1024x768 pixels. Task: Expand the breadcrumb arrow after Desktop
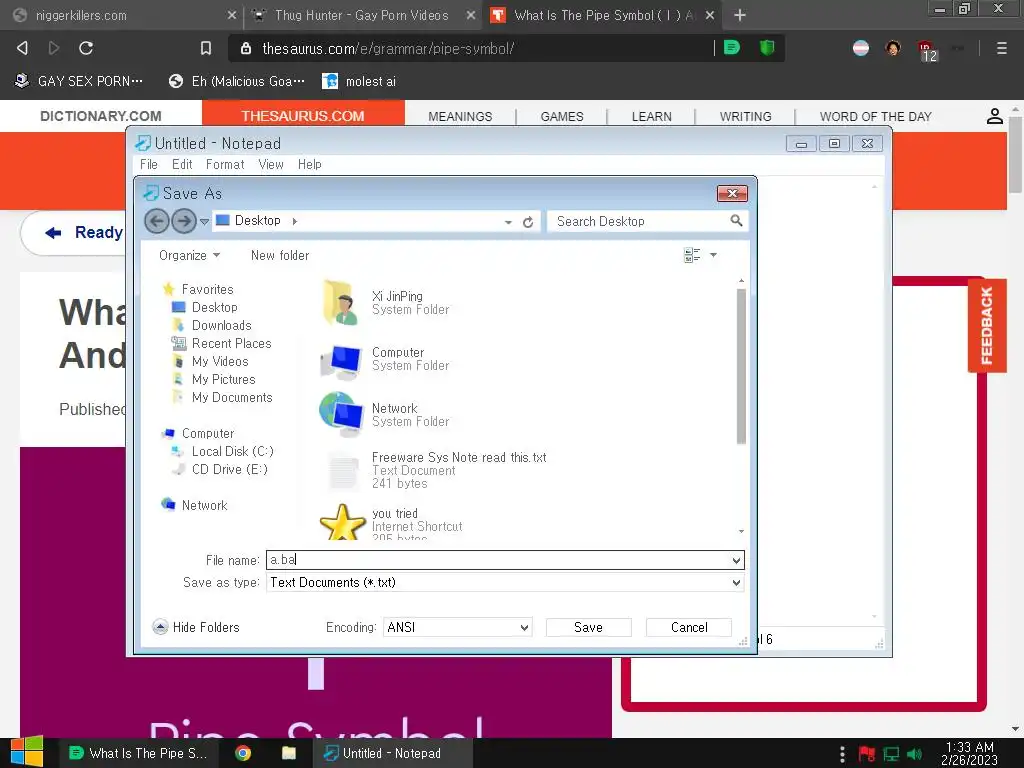(x=295, y=221)
